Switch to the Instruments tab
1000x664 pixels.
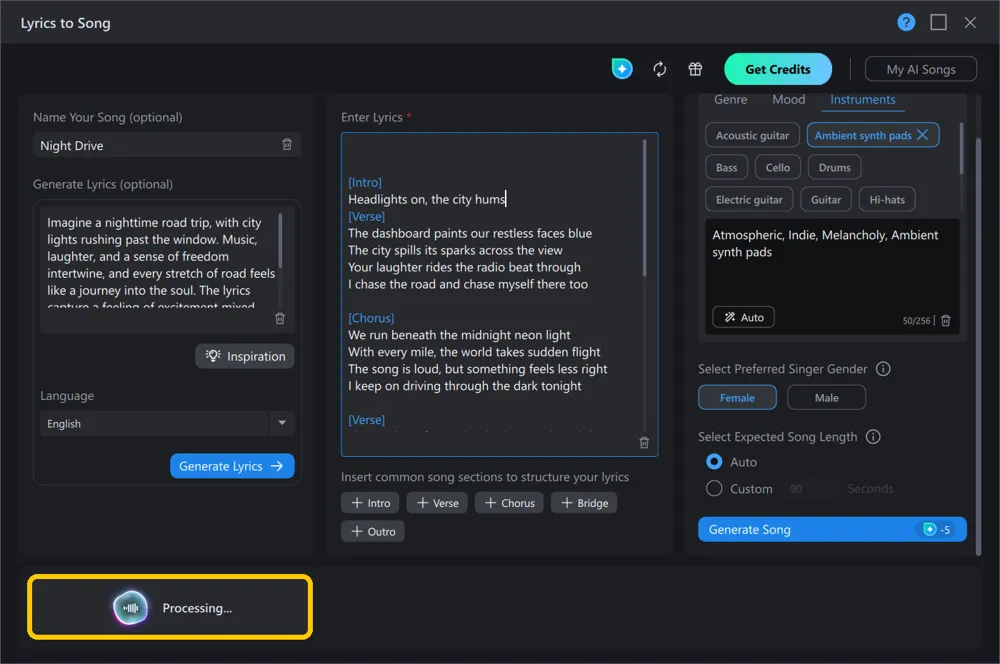[862, 100]
